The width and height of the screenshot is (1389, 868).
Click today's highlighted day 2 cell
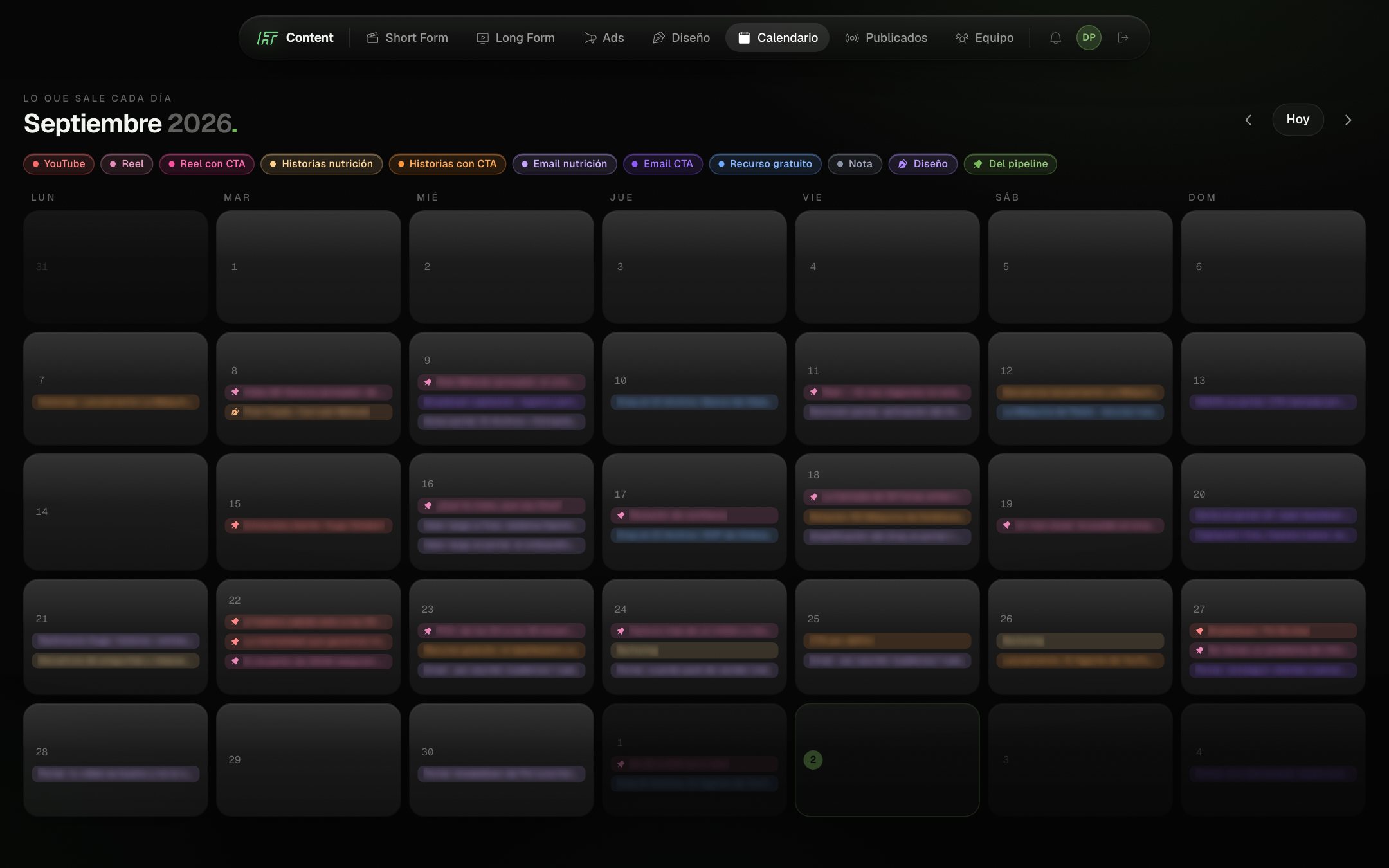point(887,760)
